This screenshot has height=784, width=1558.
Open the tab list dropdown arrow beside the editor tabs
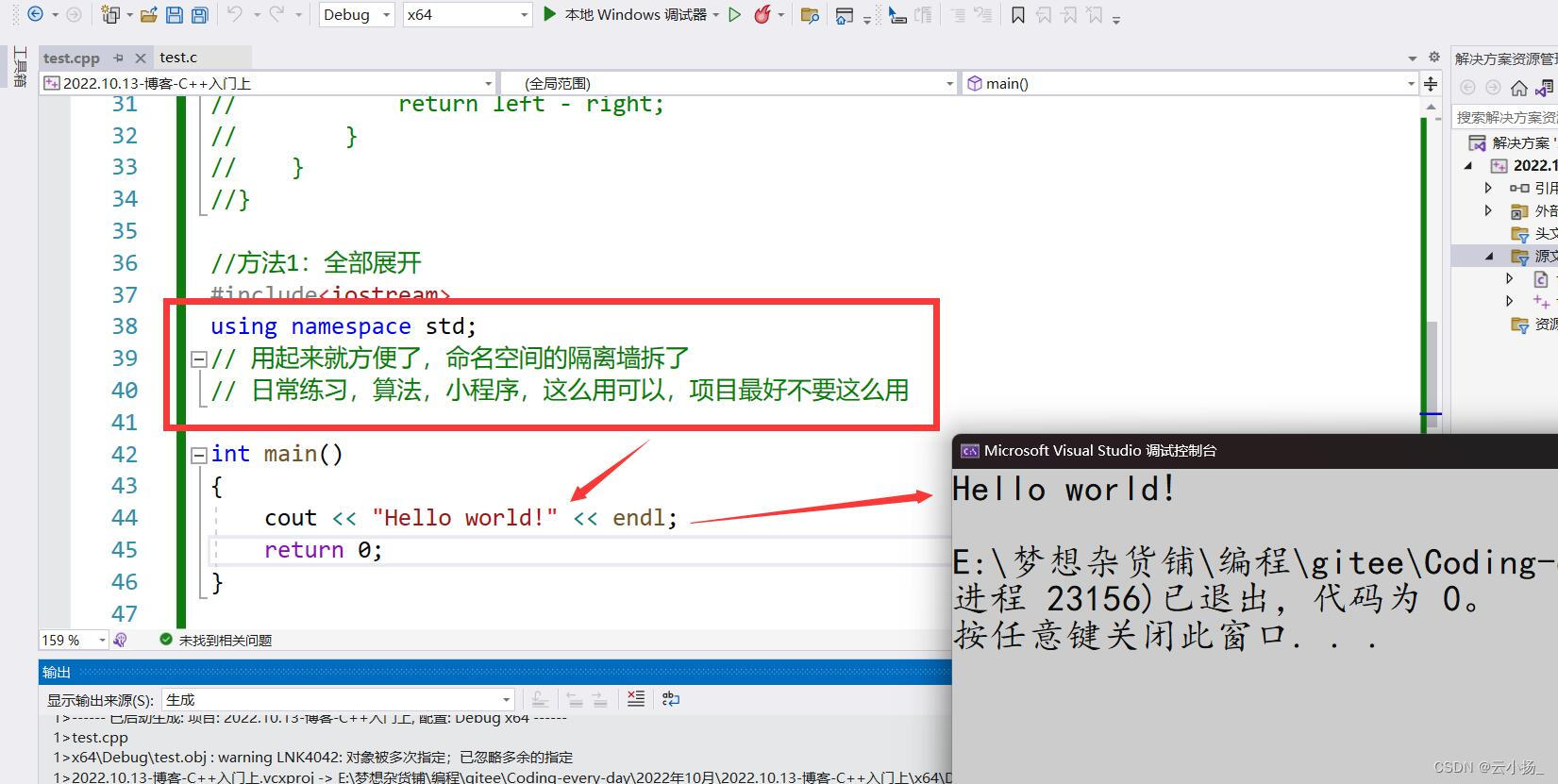pos(1413,58)
